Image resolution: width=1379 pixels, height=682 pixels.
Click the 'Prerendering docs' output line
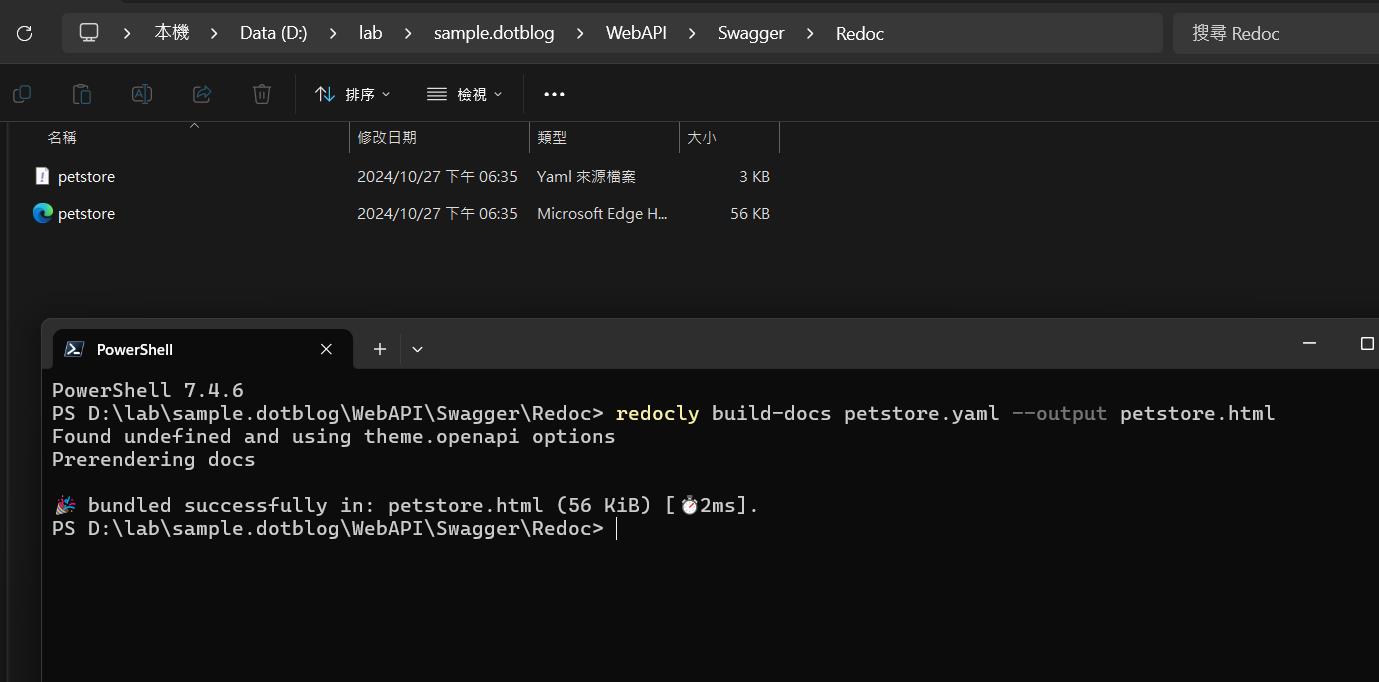[154, 459]
